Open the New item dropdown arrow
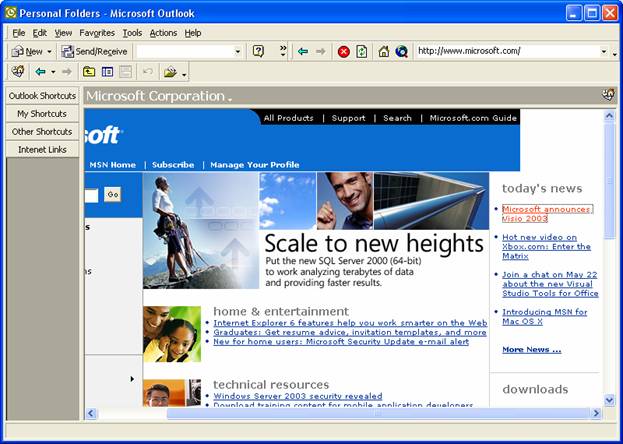Screen dimensions: 623x444 tap(49, 52)
